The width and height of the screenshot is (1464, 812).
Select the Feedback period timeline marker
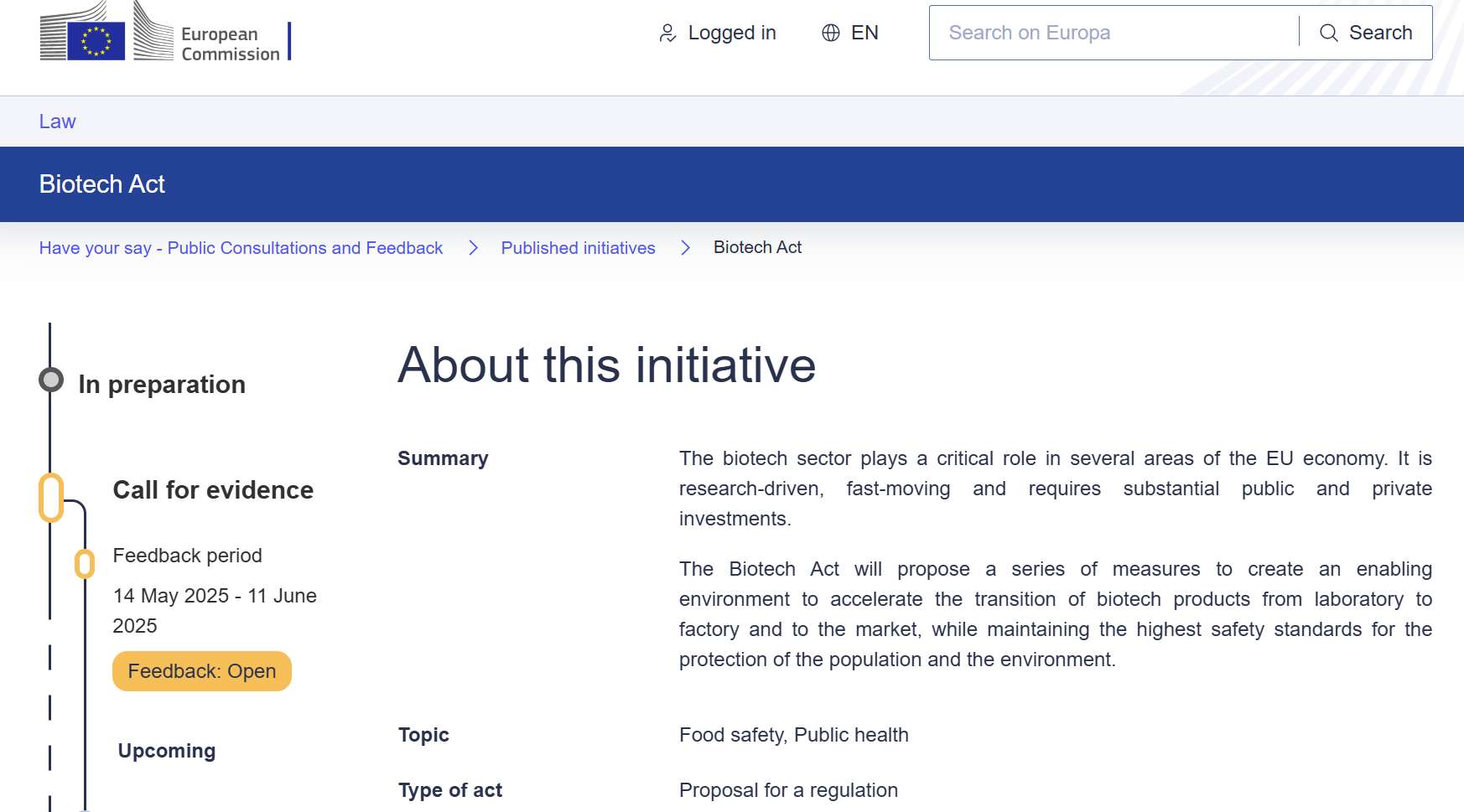(x=85, y=564)
